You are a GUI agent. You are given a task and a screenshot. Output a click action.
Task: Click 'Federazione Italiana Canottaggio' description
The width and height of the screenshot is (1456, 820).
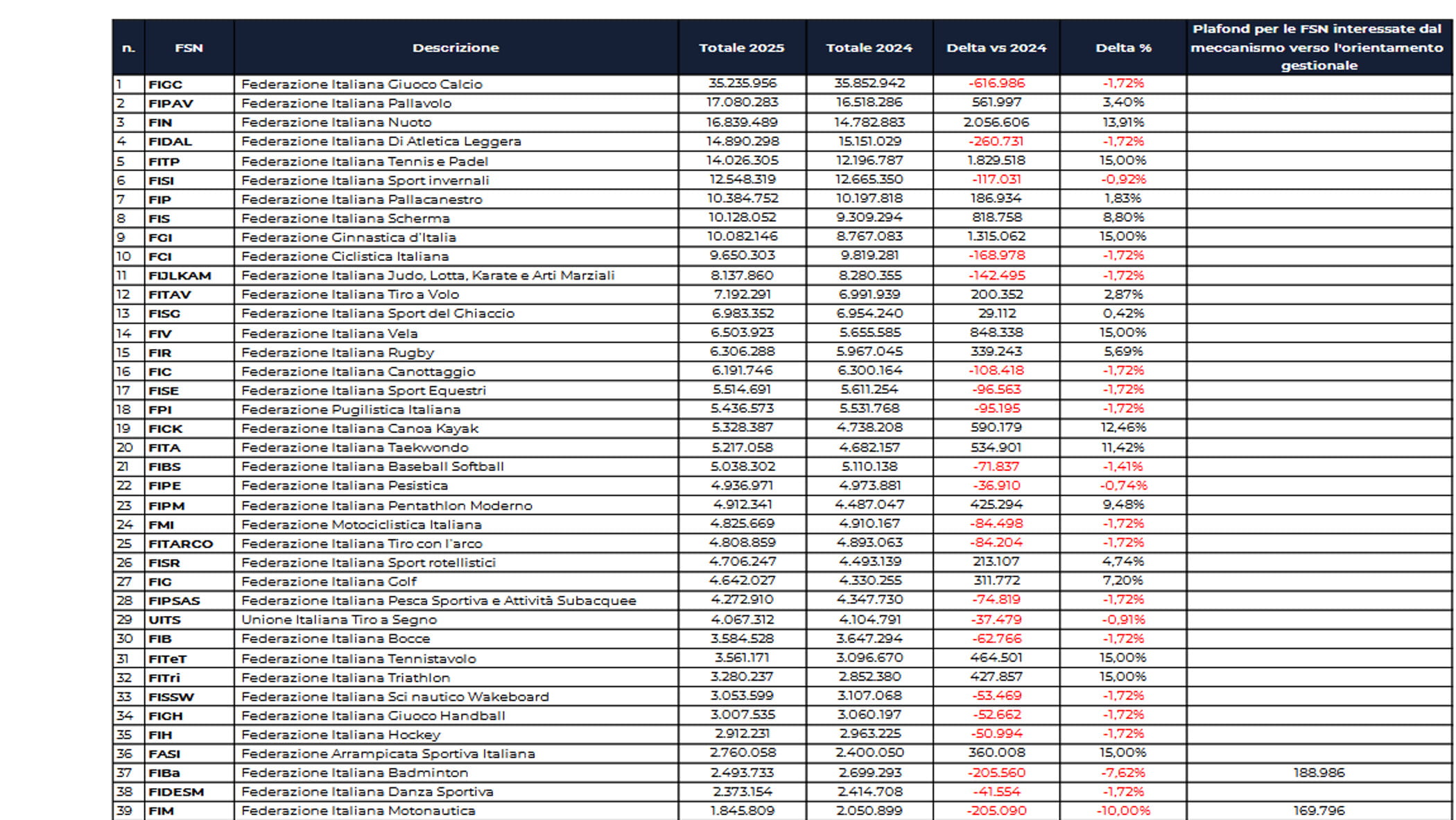[358, 371]
